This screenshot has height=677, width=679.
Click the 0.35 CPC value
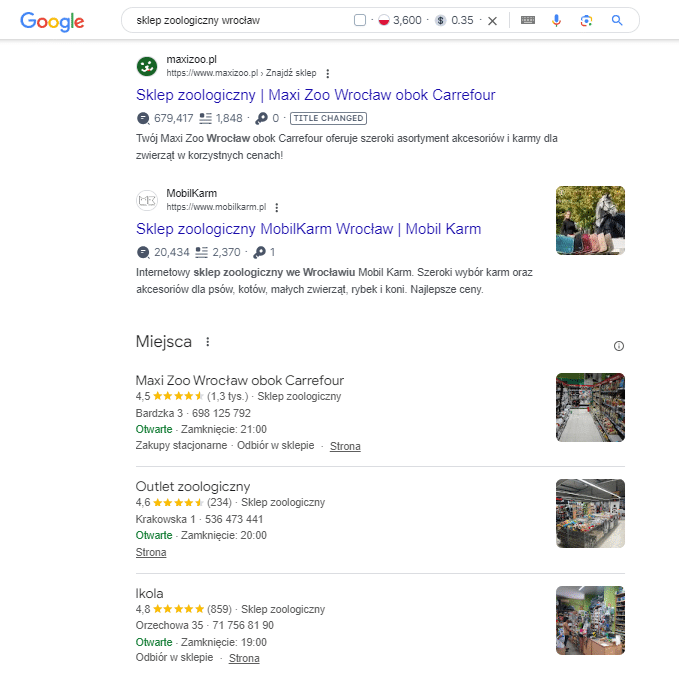click(462, 20)
